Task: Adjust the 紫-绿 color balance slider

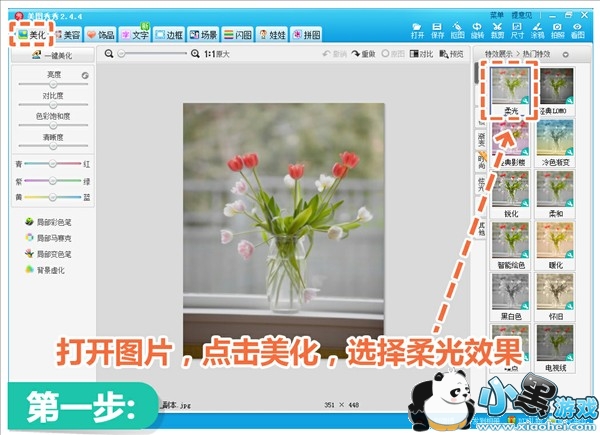Action: tap(53, 181)
